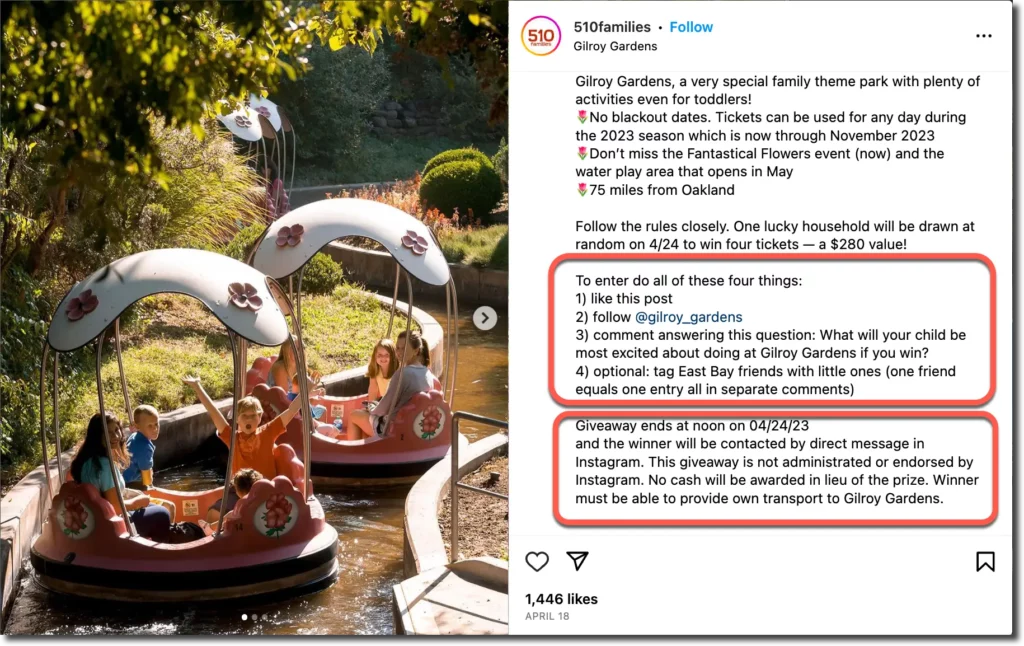This screenshot has width=1024, height=646.
Task: Open the Gilroy Gardens location tag
Action: tap(615, 46)
